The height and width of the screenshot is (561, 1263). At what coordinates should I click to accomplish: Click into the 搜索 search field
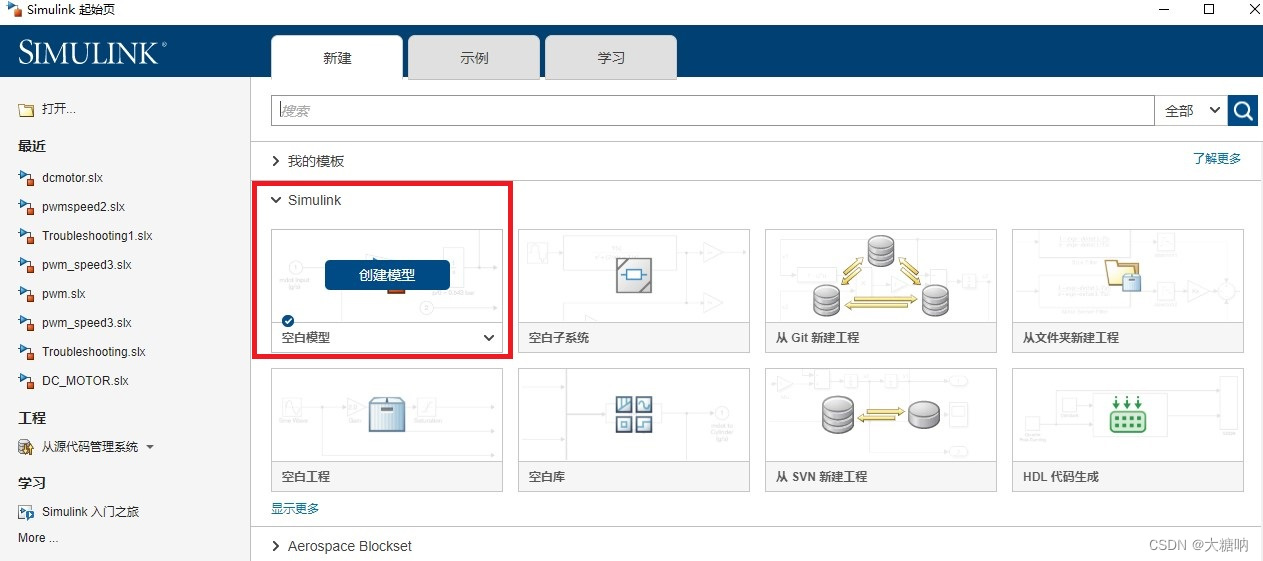tap(712, 111)
